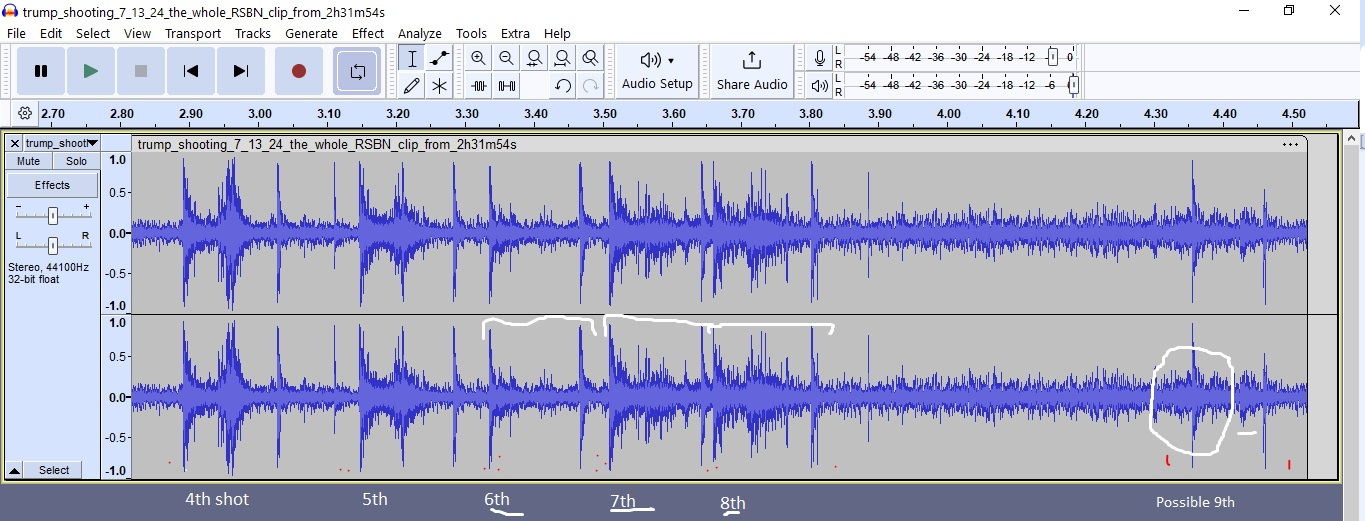Undo the last action
The image size is (1365, 521).
click(x=563, y=85)
